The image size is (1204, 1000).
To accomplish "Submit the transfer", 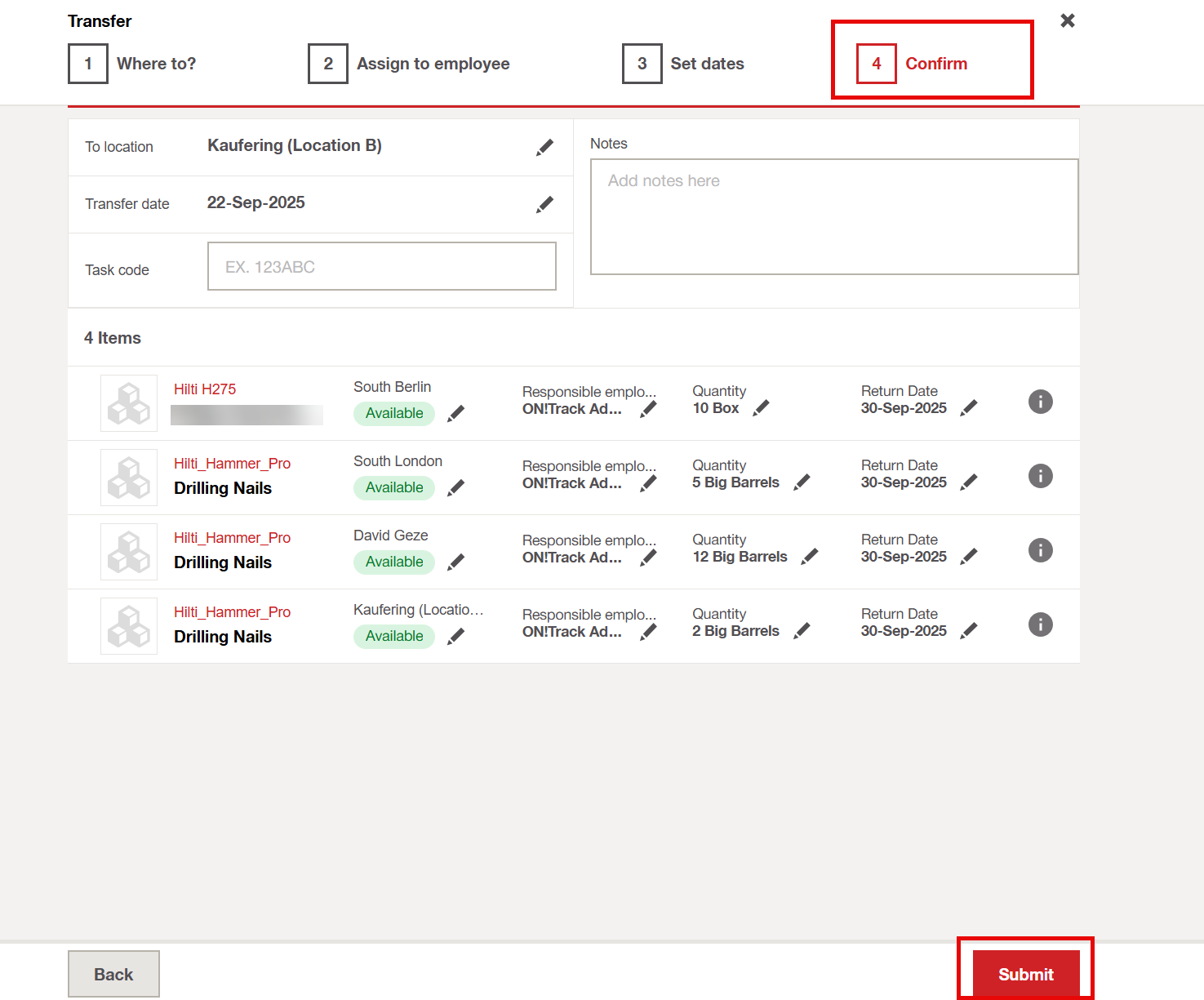I will tap(1025, 974).
